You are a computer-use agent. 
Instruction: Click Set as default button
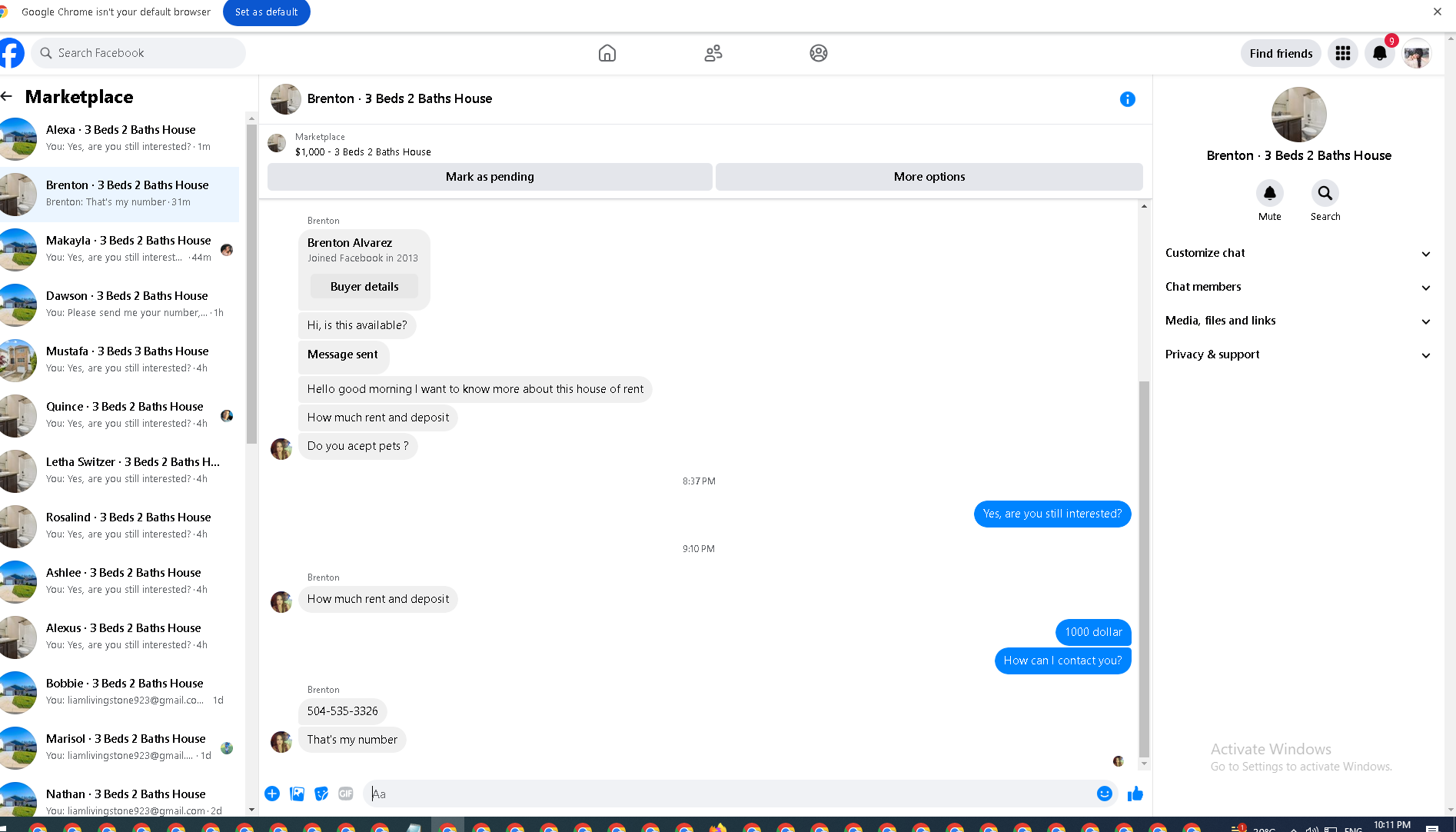(x=267, y=12)
